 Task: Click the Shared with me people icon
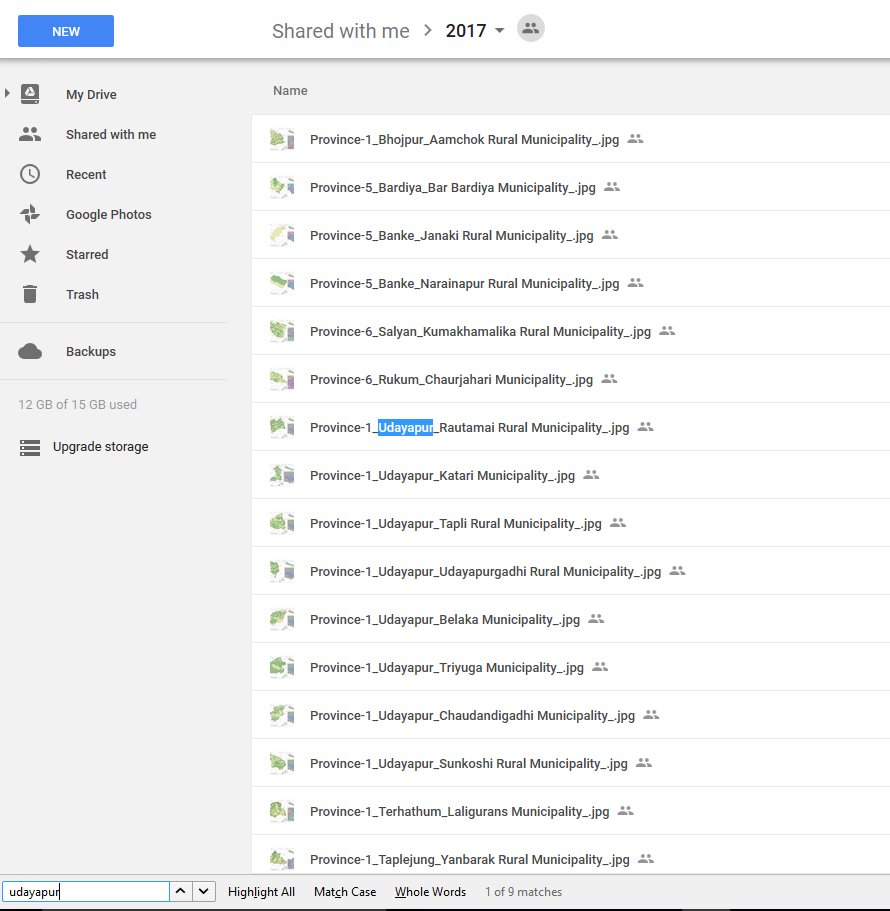30,134
